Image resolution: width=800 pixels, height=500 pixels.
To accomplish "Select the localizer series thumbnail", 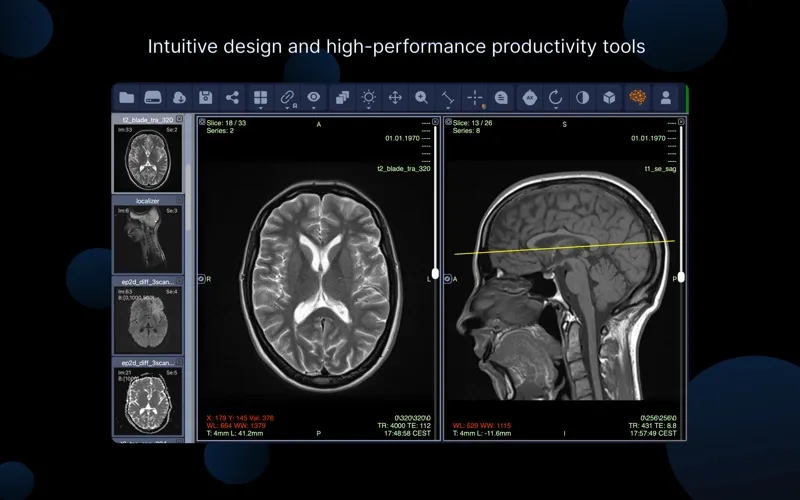I will pyautogui.click(x=147, y=239).
